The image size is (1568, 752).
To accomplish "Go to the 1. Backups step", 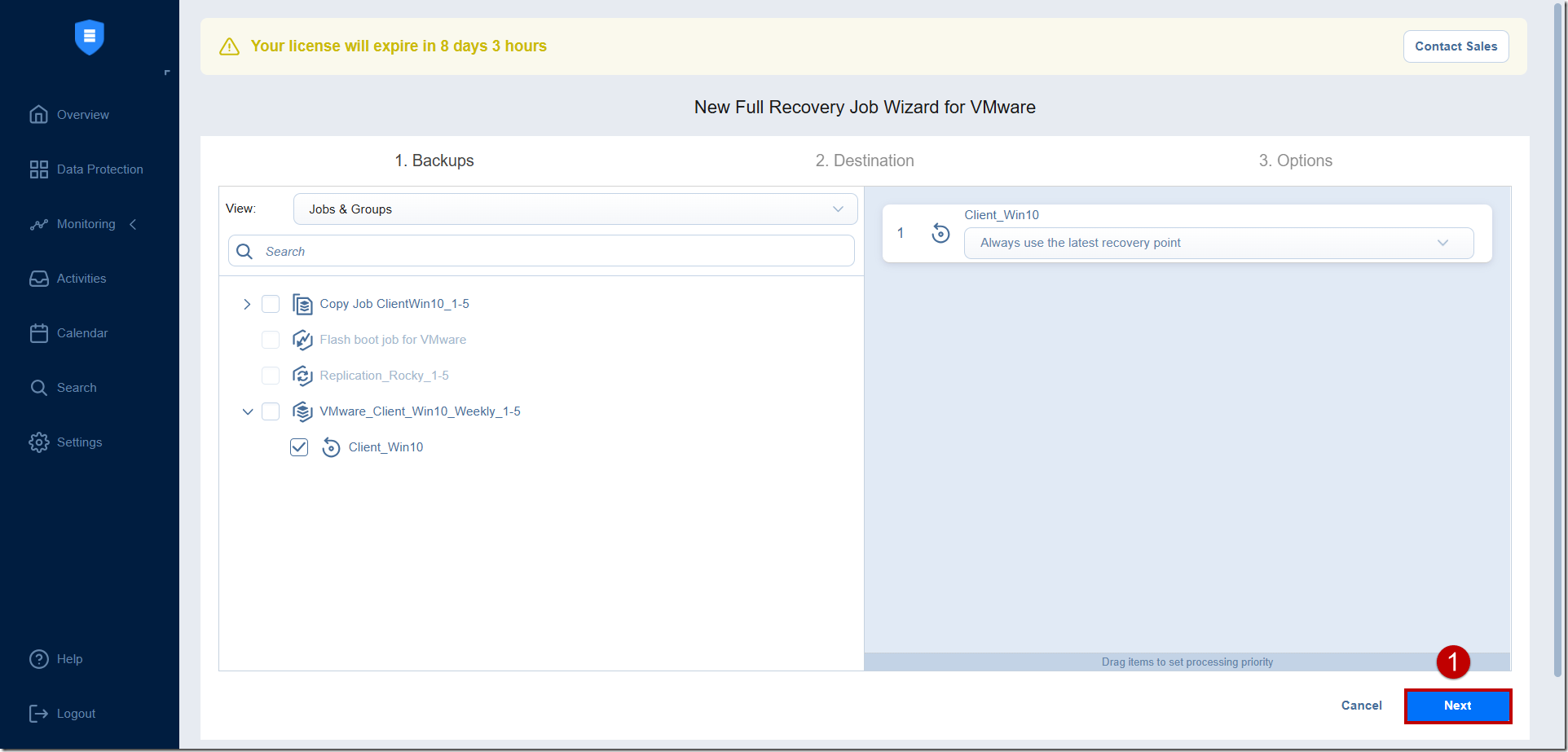I will click(434, 161).
